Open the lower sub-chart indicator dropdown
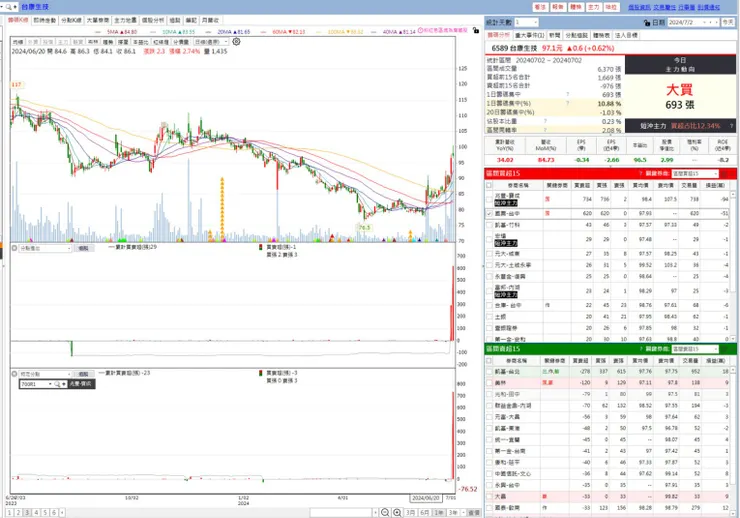 tap(45, 374)
